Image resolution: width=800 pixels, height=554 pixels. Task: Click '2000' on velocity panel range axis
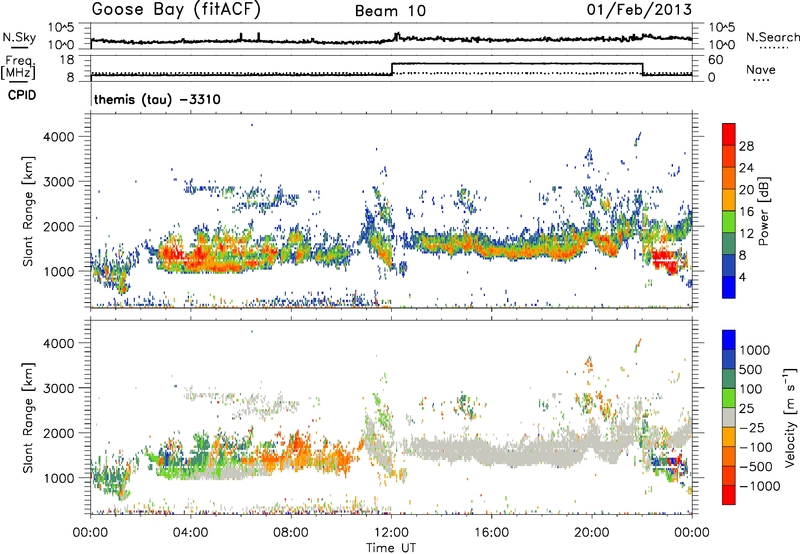pyautogui.click(x=58, y=433)
